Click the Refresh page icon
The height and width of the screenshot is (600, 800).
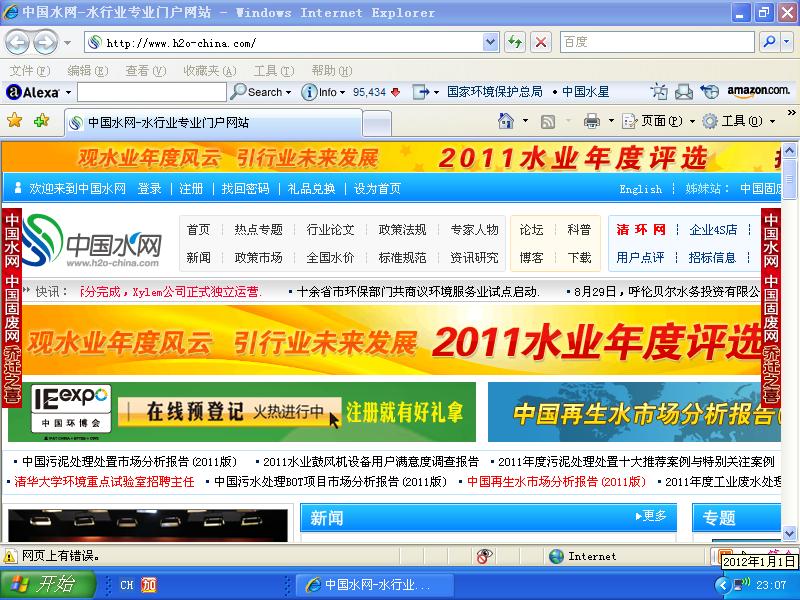pos(515,42)
